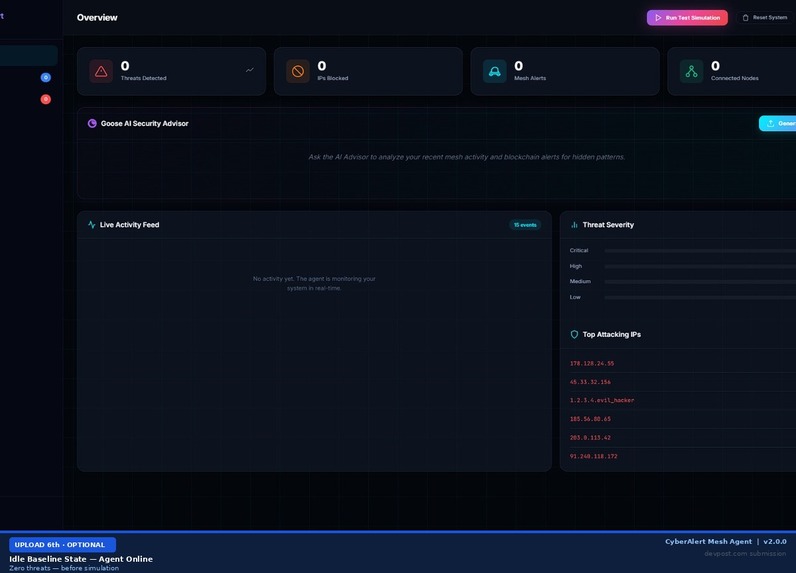Click the Connected Nodes label

[735, 78]
